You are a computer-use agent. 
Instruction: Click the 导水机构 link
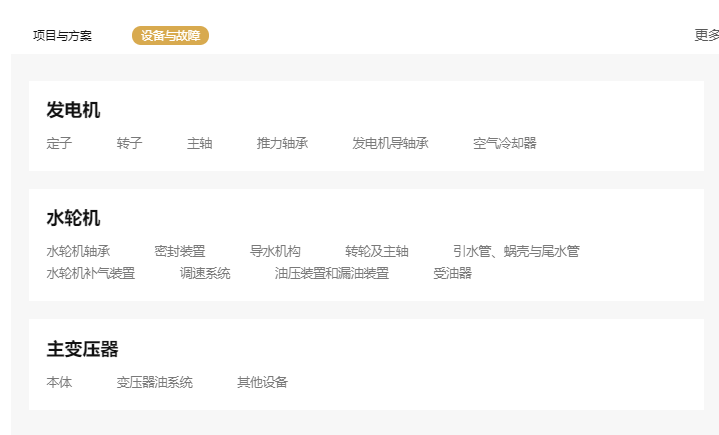(275, 251)
